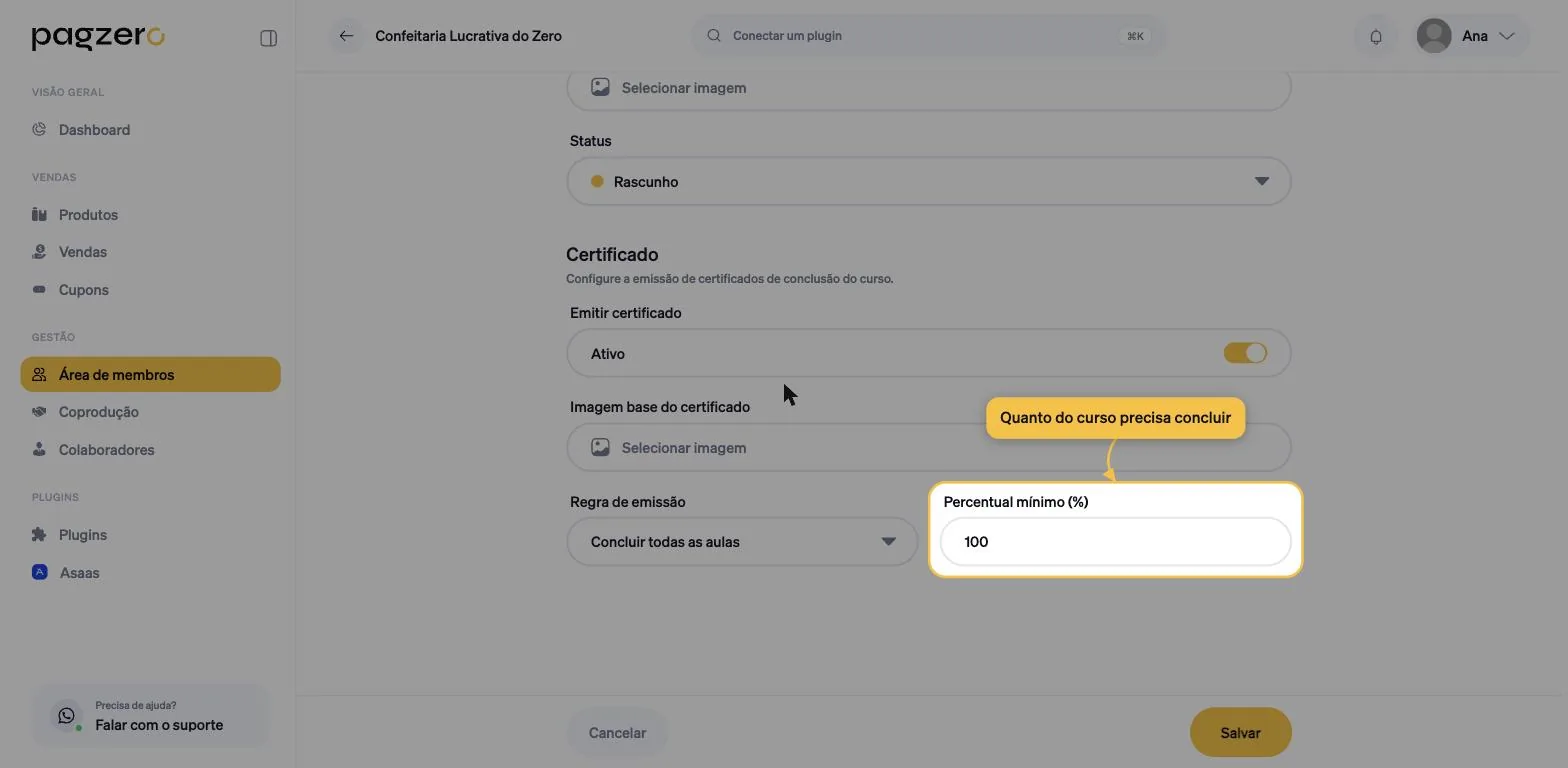Open the Regra de emissão dropdown

tap(742, 541)
